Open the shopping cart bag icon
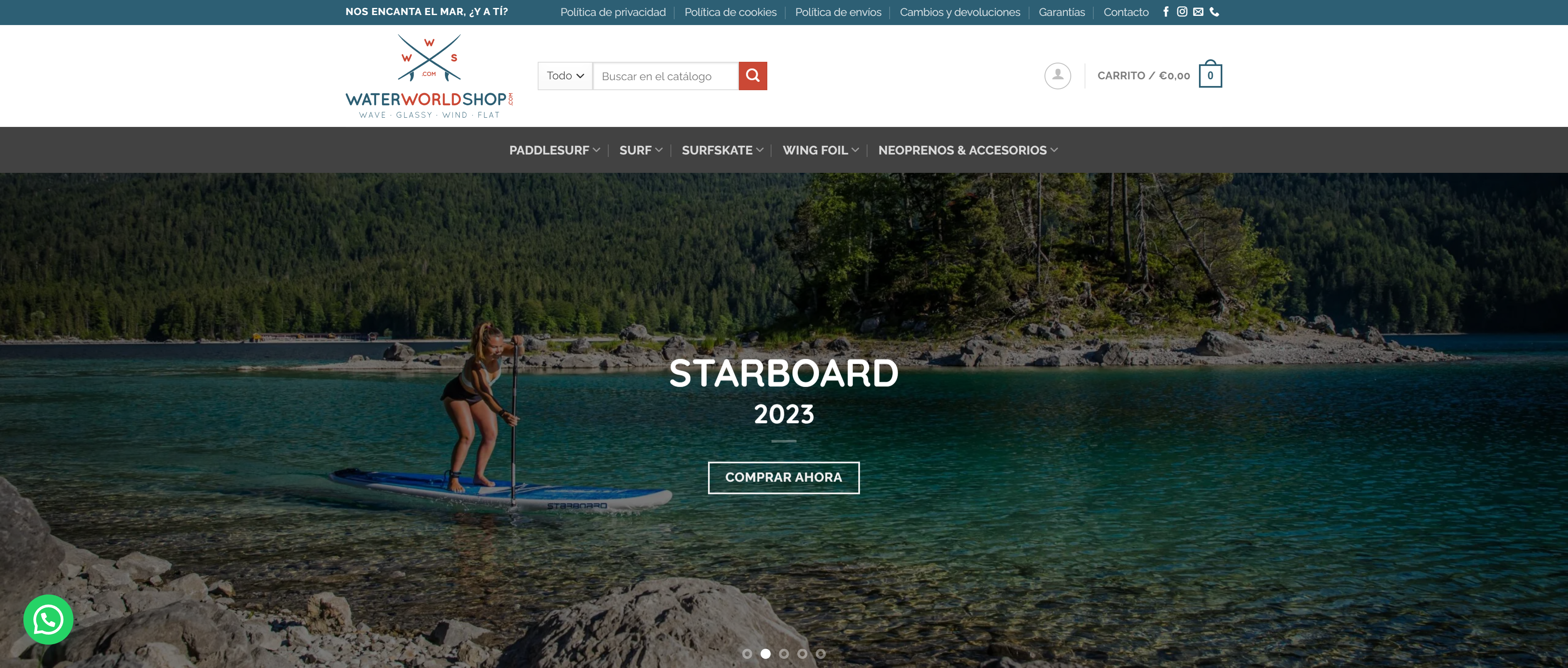The height and width of the screenshot is (668, 1568). [x=1210, y=75]
